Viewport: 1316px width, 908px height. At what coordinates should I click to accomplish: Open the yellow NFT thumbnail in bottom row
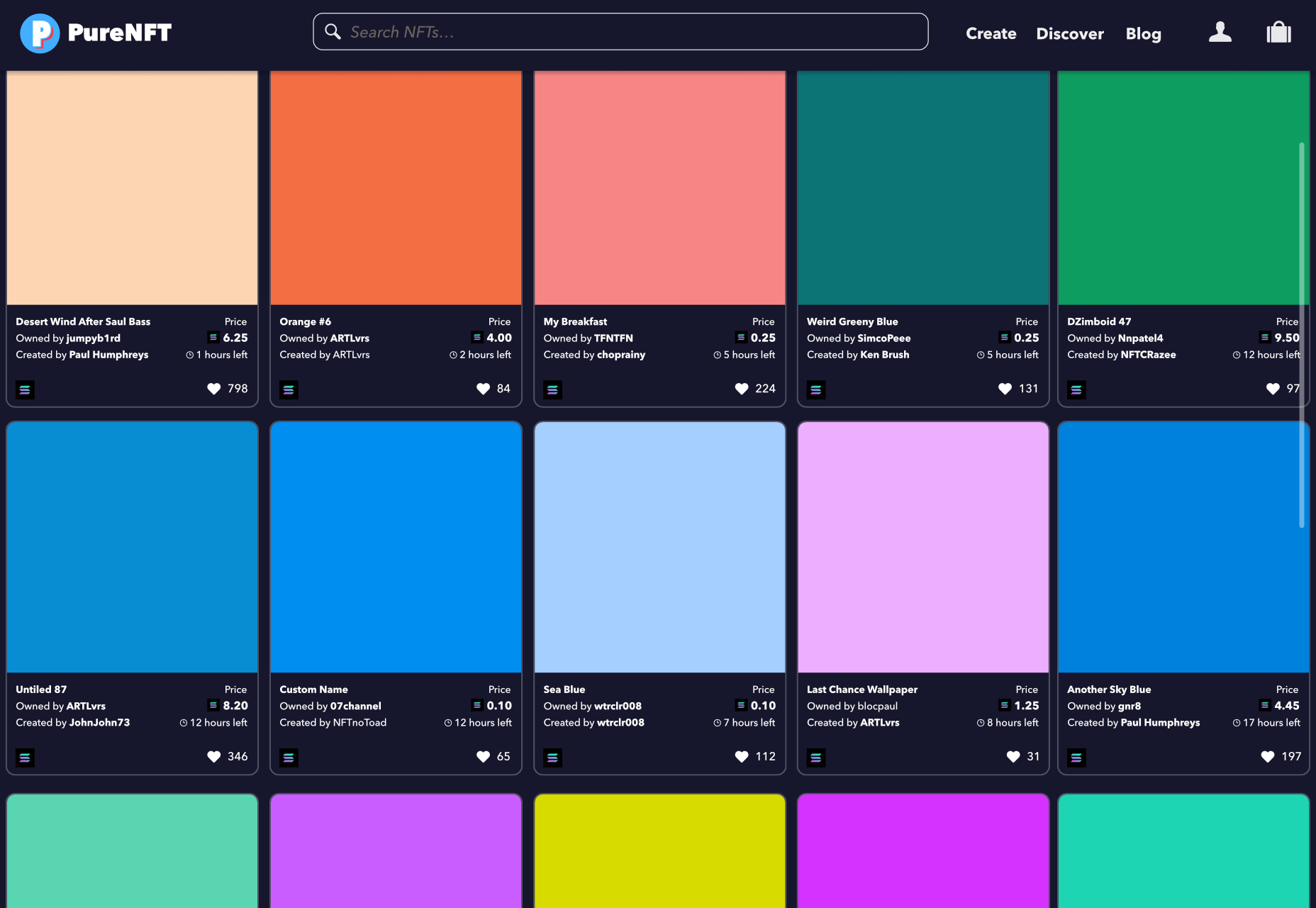(x=659, y=851)
